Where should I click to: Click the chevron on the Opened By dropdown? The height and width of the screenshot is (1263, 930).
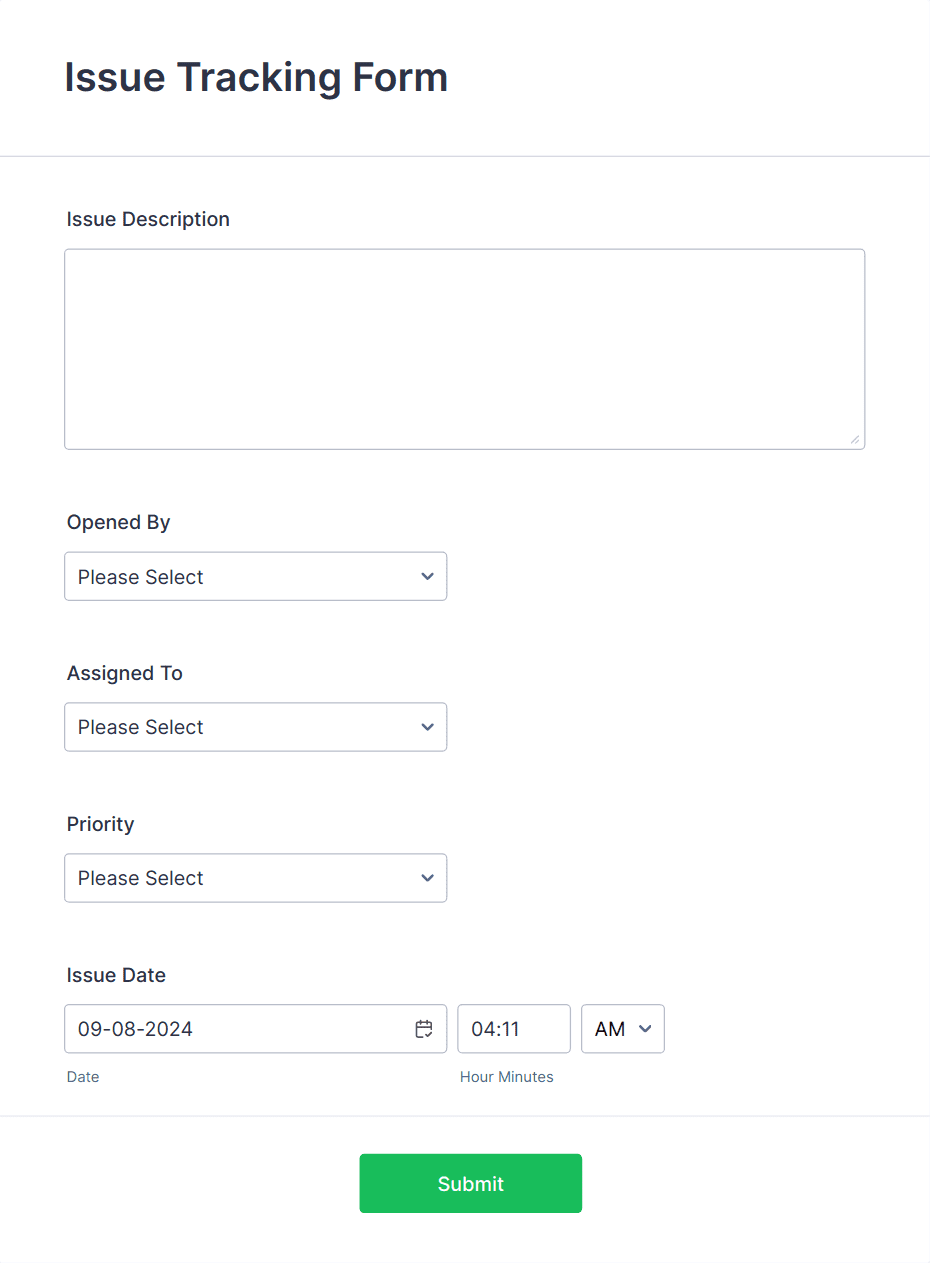pyautogui.click(x=426, y=576)
